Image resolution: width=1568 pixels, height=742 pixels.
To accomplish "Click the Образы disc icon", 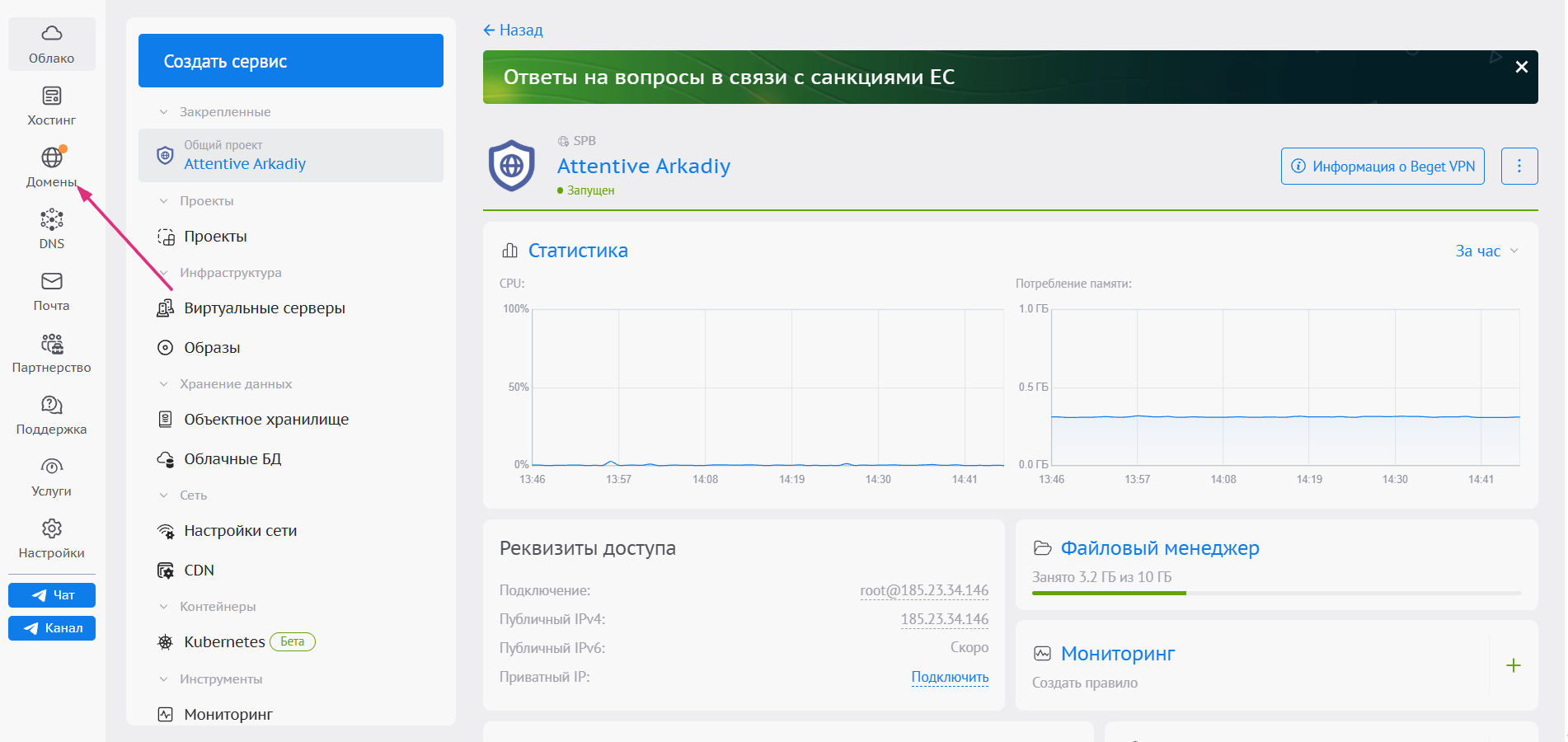I will (166, 348).
